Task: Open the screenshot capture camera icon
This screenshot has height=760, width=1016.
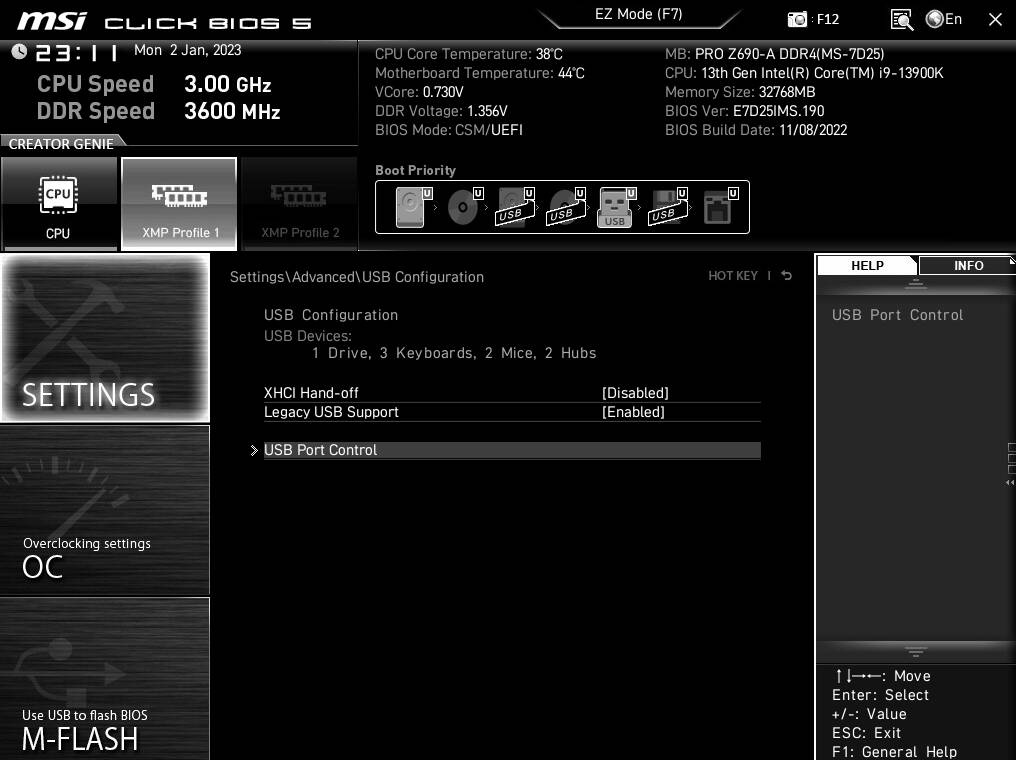Action: 797,18
